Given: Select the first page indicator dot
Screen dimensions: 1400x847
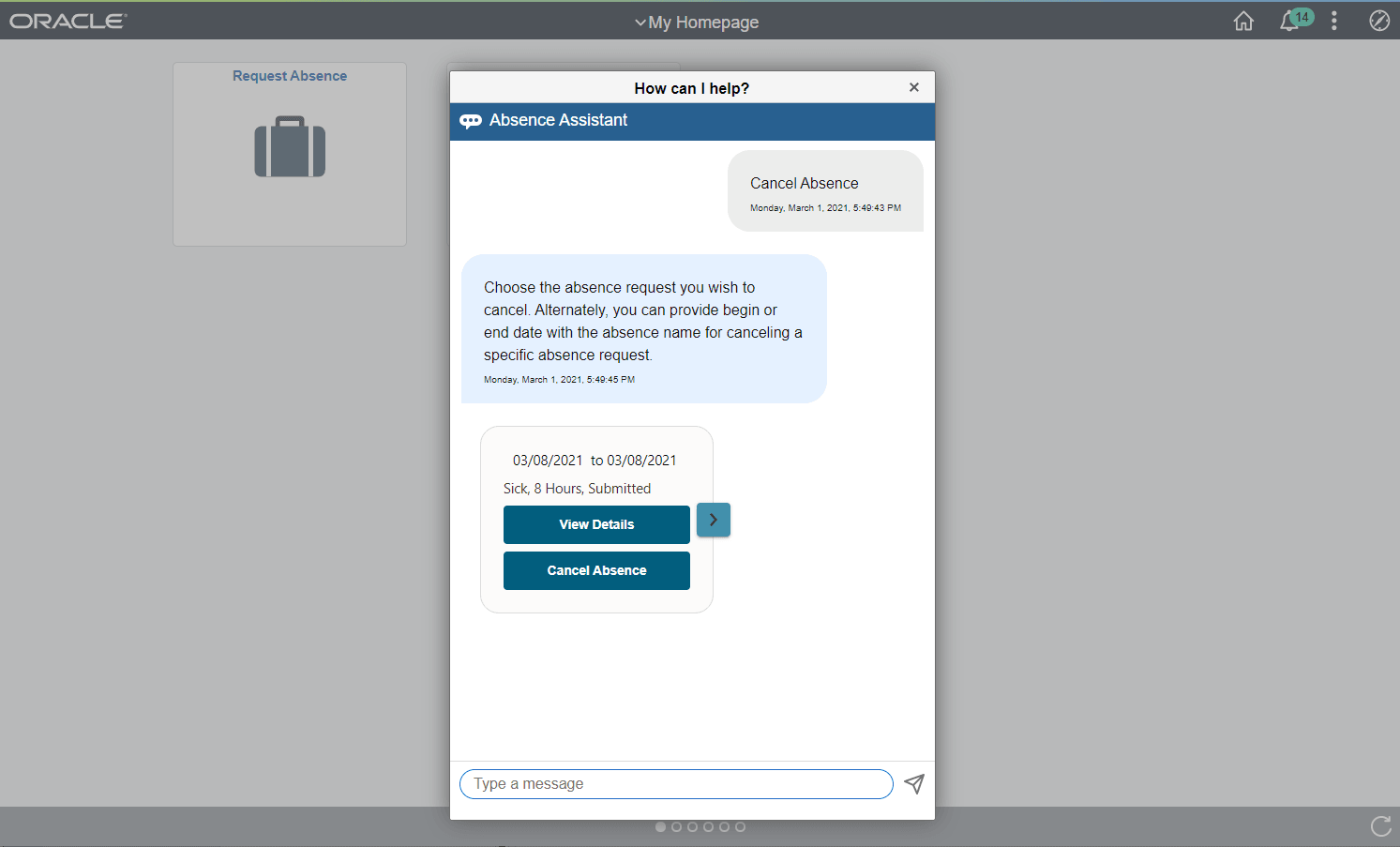Looking at the screenshot, I should coord(660,827).
